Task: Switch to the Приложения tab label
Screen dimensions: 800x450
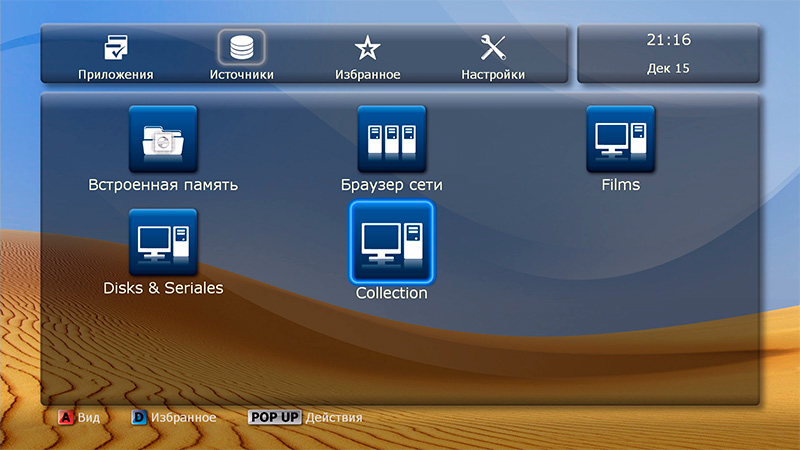Action: [115, 75]
